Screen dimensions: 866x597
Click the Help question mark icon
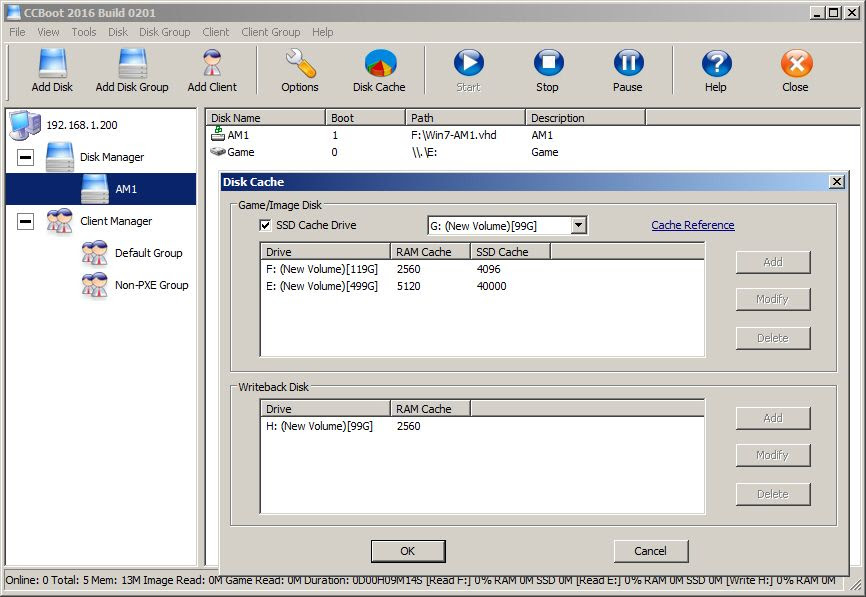(715, 63)
